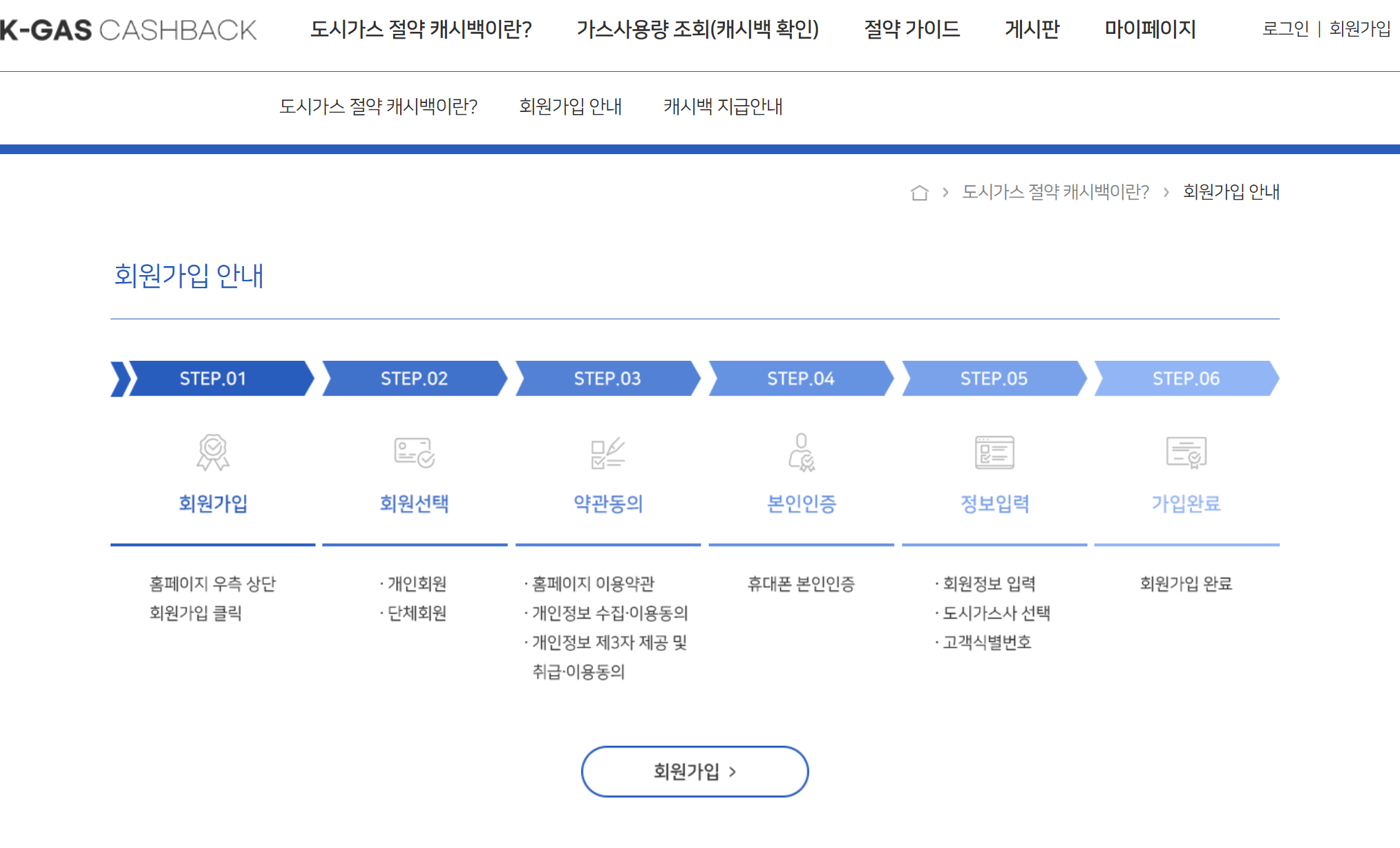Select the 캐시백 지급안내 submenu tab

(723, 106)
